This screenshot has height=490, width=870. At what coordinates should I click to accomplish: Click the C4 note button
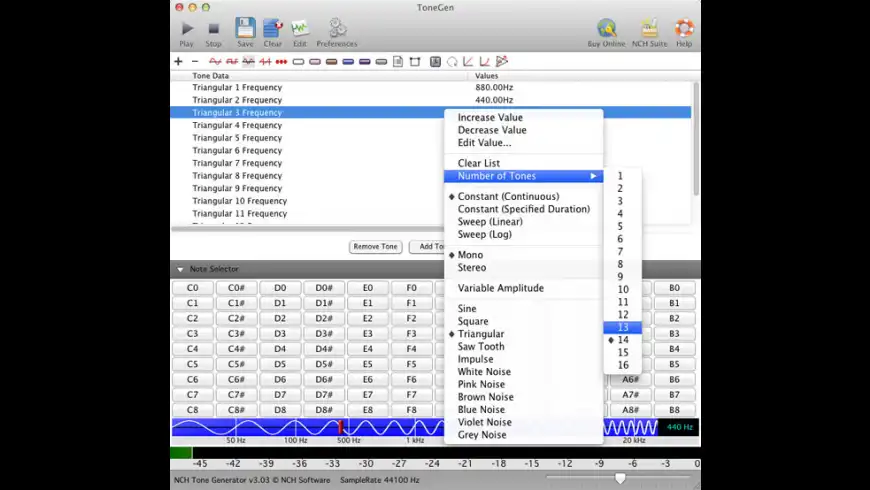(x=192, y=349)
